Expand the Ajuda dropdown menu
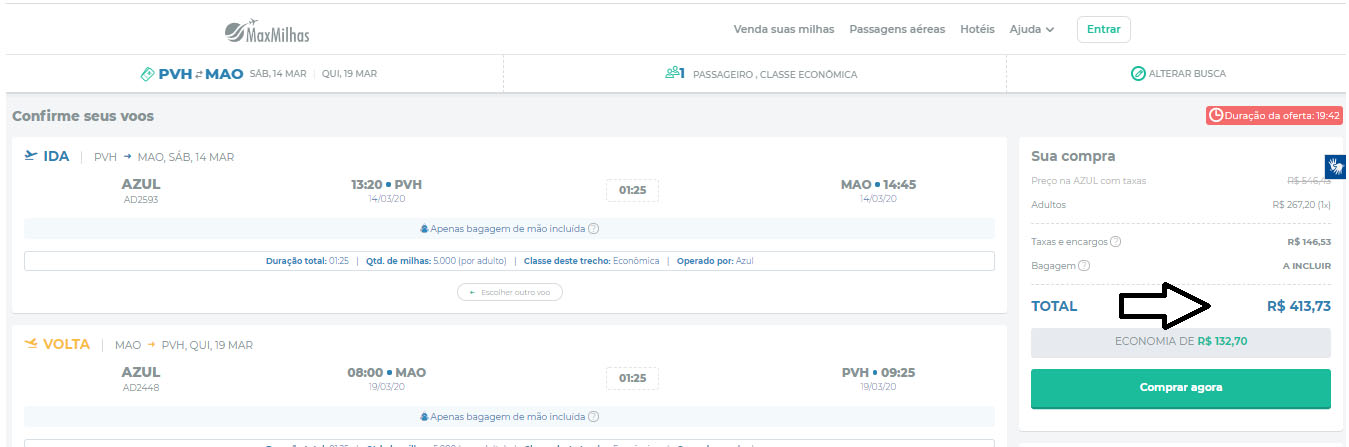 tap(1032, 30)
